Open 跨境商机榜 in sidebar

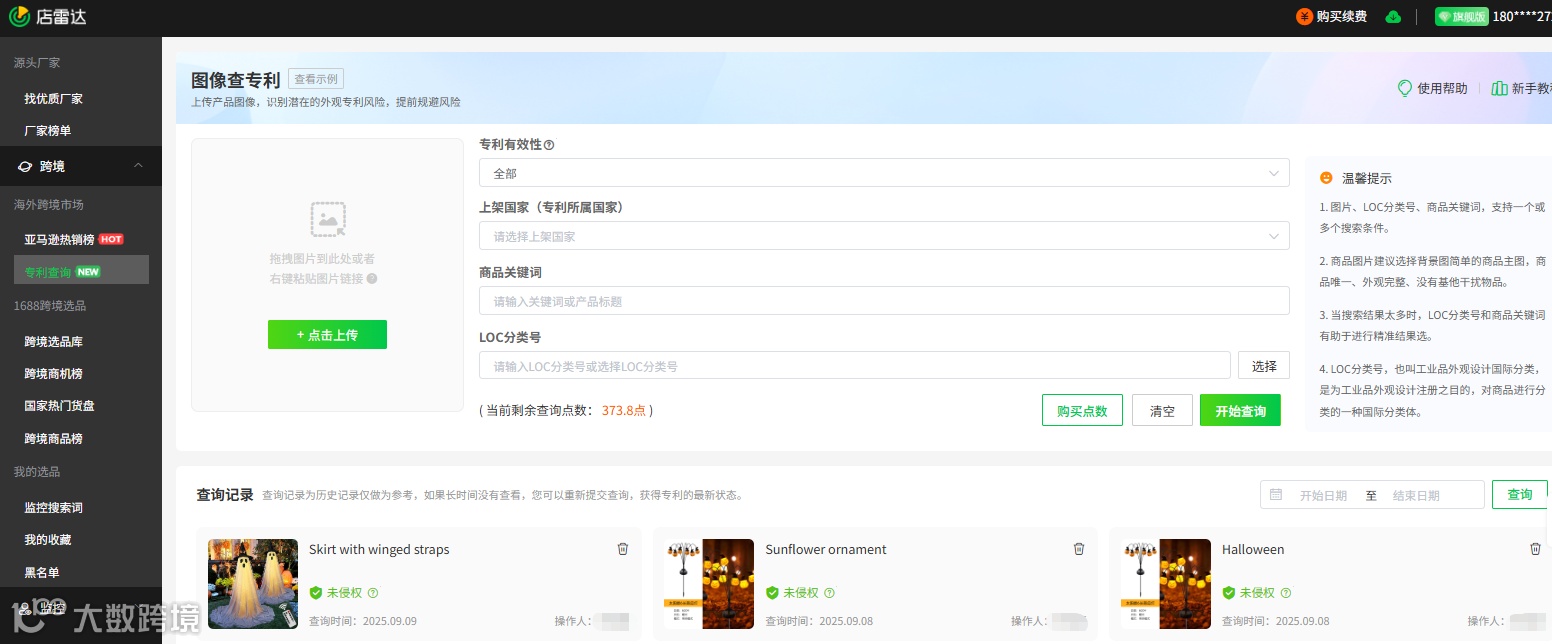coord(54,374)
